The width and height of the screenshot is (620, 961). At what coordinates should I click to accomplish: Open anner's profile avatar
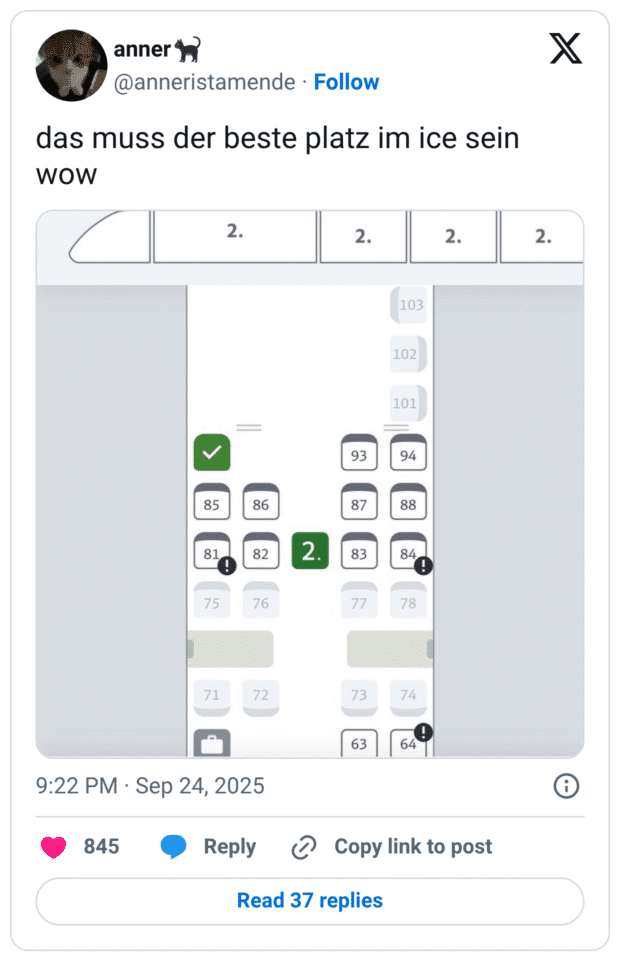pyautogui.click(x=71, y=65)
